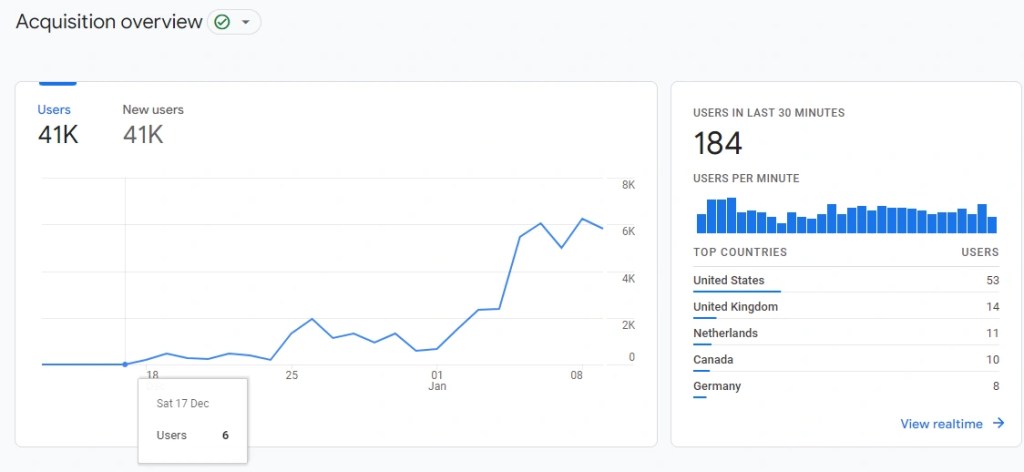Click the Sat 17 Dec data point
Viewport: 1024px width, 472px height.
[125, 364]
